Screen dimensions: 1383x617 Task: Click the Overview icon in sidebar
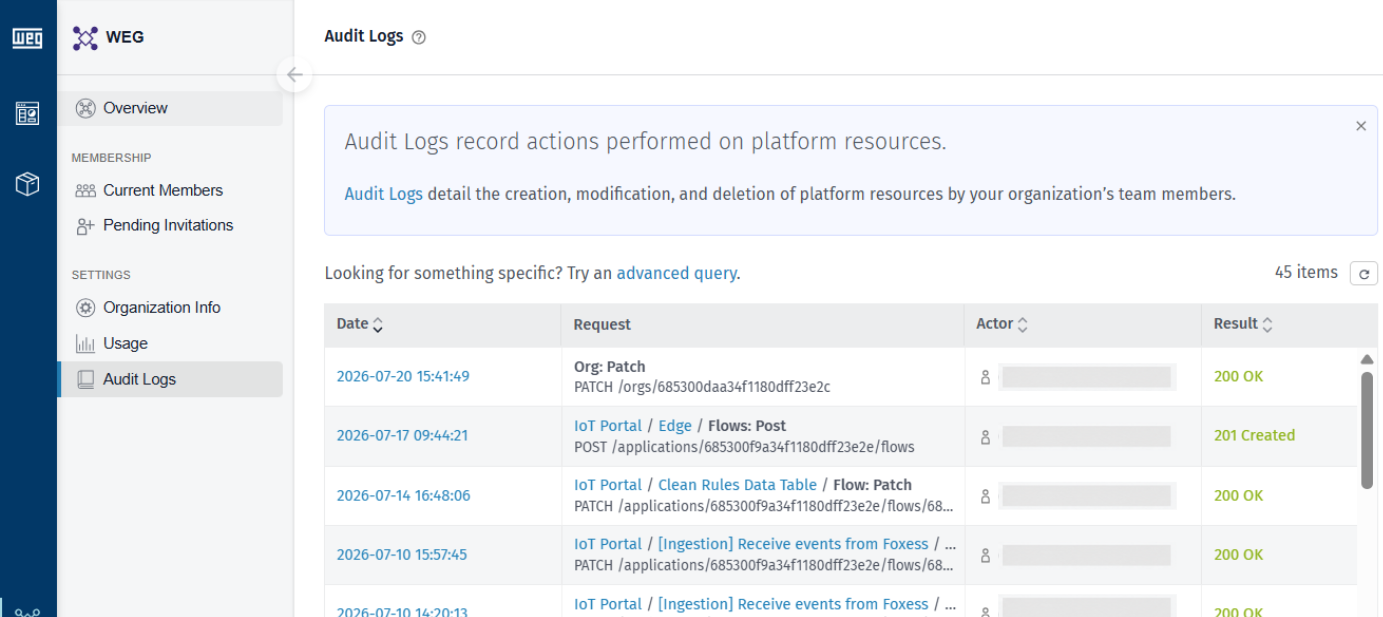point(86,108)
